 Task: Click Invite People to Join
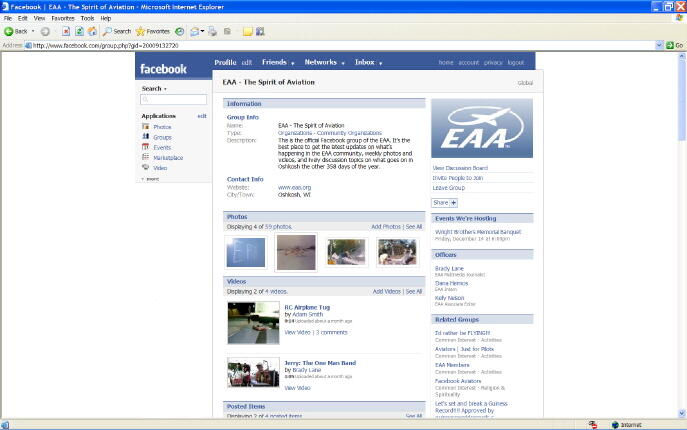(x=457, y=178)
